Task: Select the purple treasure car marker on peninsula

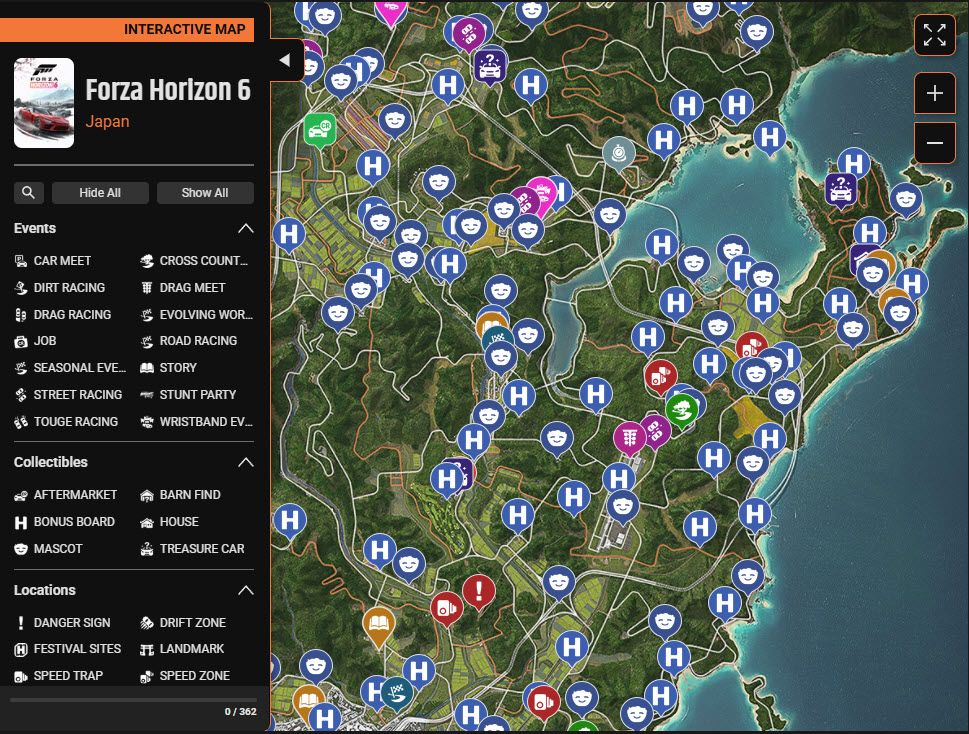Action: (841, 190)
